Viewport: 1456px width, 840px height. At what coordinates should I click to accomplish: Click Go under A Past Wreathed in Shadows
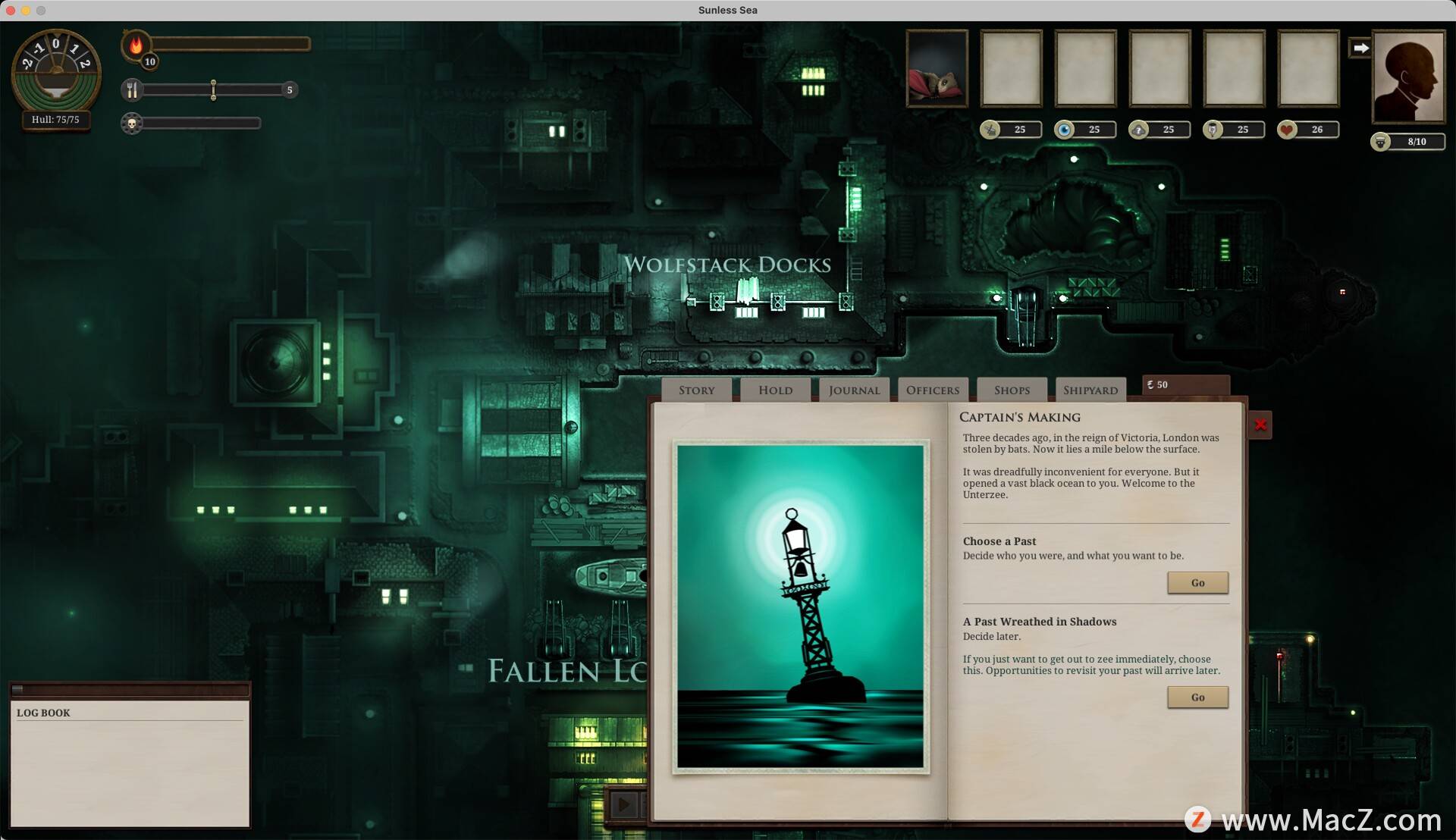pyautogui.click(x=1197, y=697)
